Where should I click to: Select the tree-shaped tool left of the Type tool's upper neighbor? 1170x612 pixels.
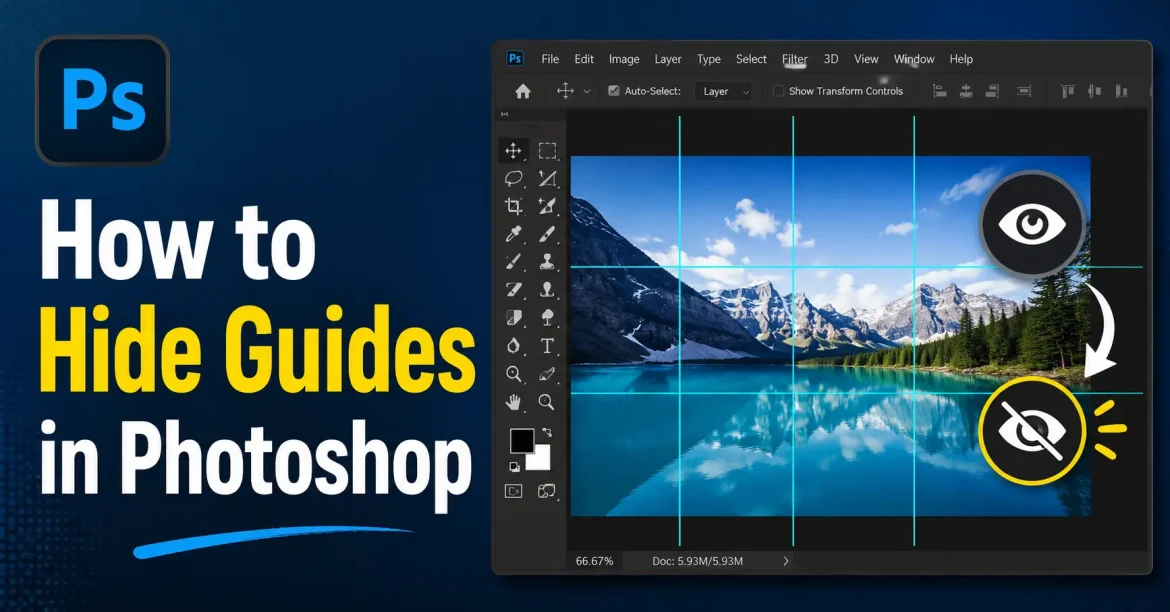547,318
